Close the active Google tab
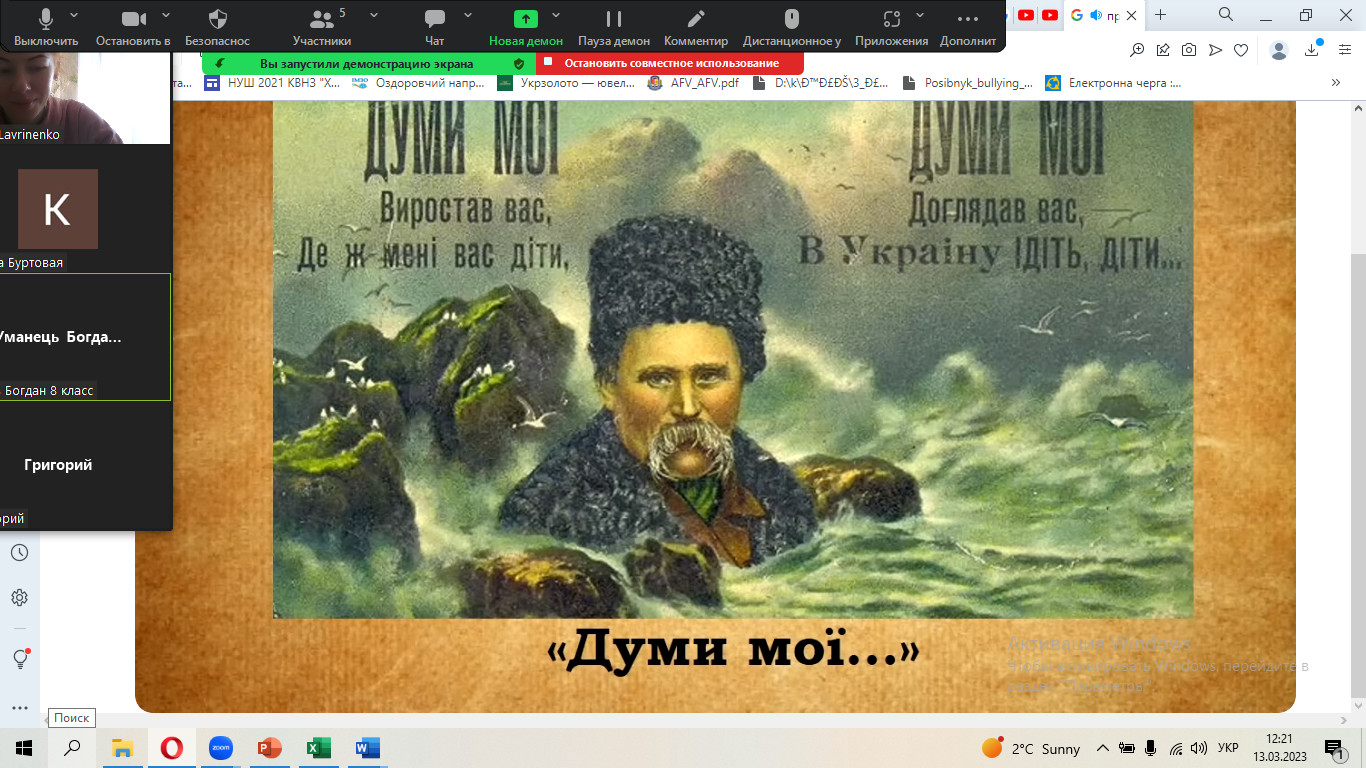Screen dimensions: 1366x768 click(x=1132, y=15)
